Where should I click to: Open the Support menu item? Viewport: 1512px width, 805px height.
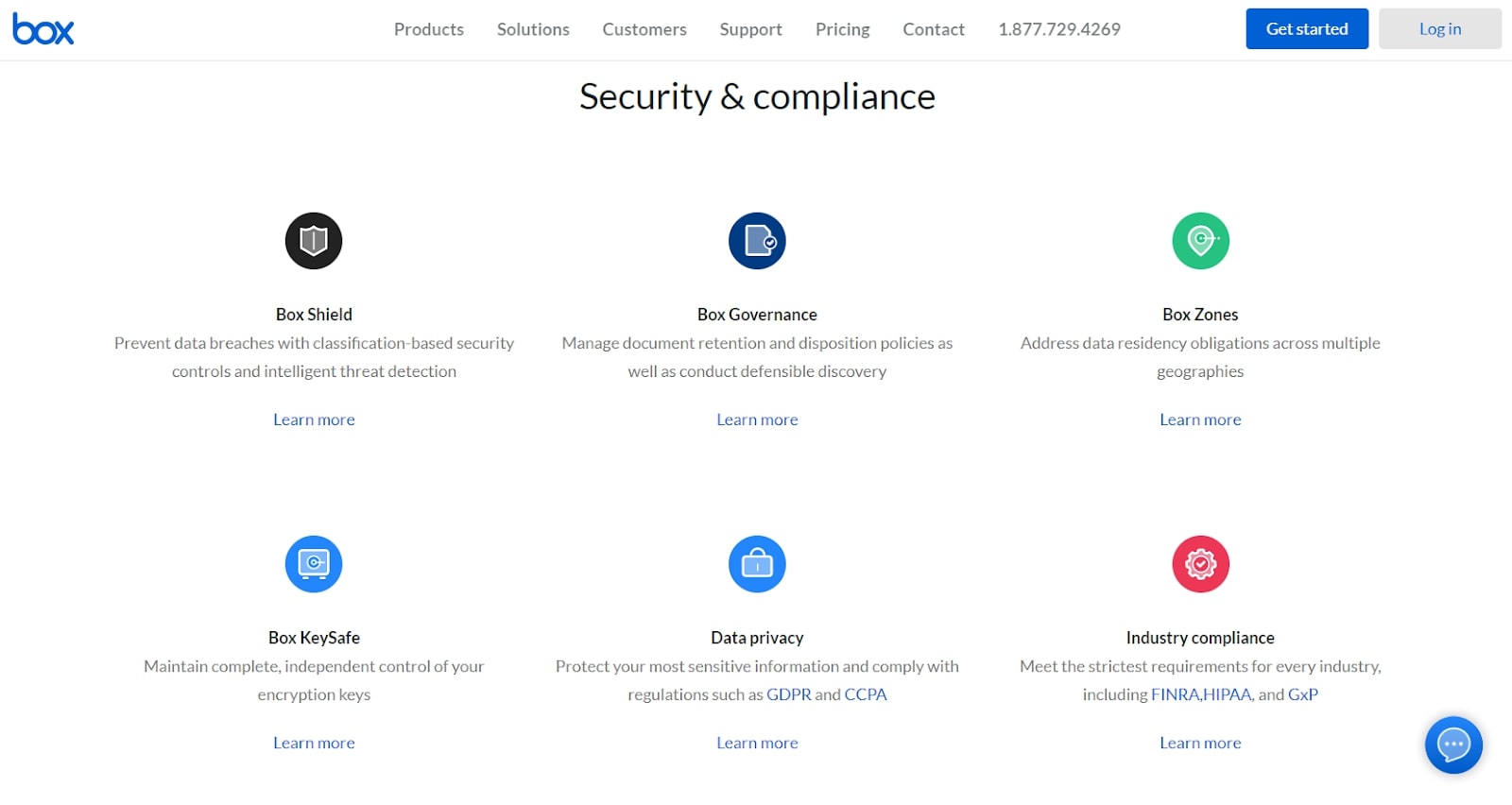[751, 29]
